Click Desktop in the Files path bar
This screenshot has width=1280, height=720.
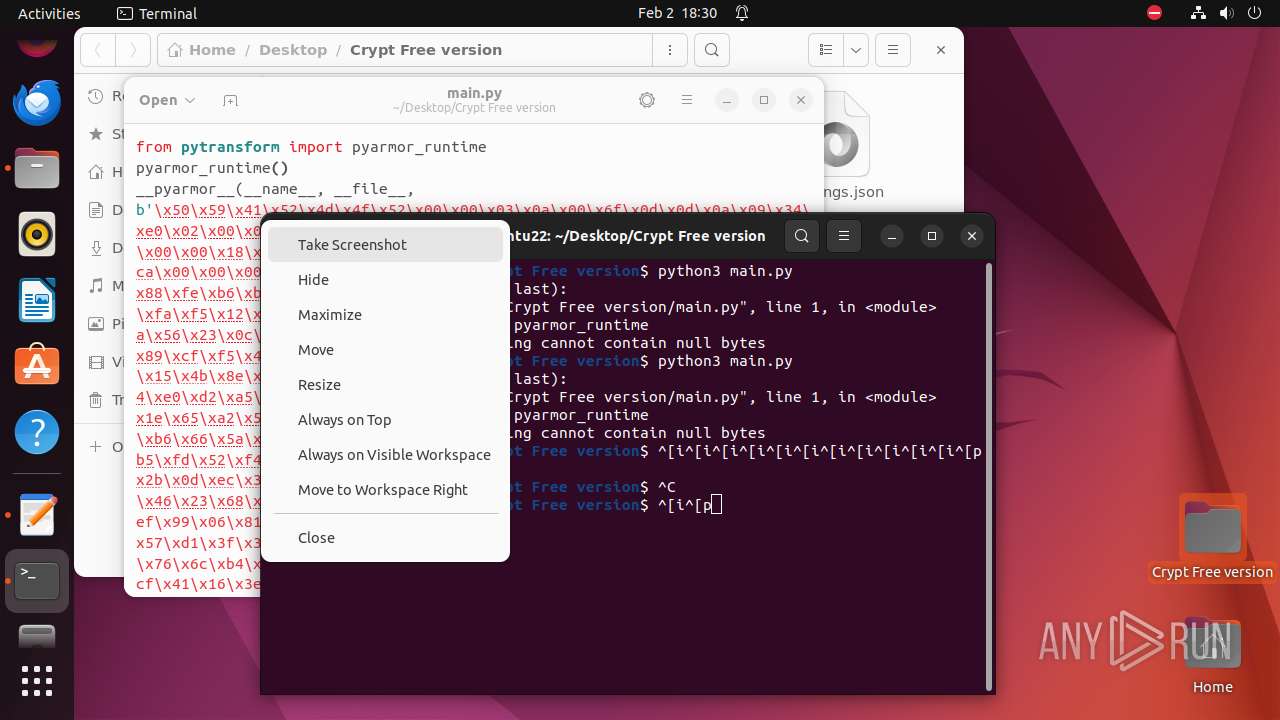point(293,50)
